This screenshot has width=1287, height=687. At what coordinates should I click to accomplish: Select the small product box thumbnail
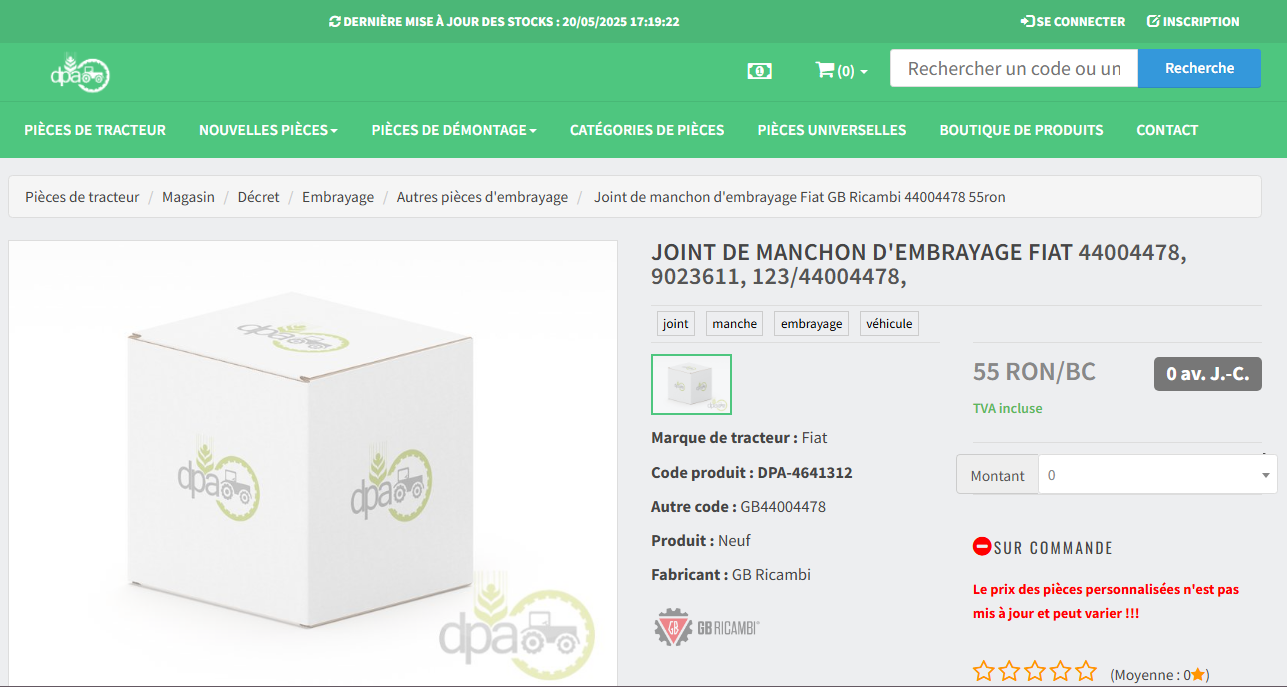[x=691, y=384]
